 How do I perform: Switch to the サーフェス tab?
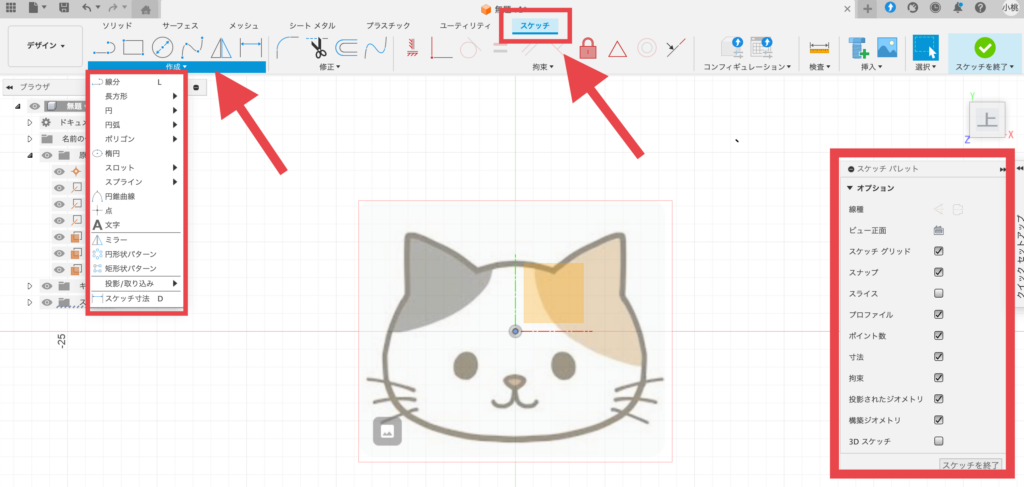click(179, 23)
